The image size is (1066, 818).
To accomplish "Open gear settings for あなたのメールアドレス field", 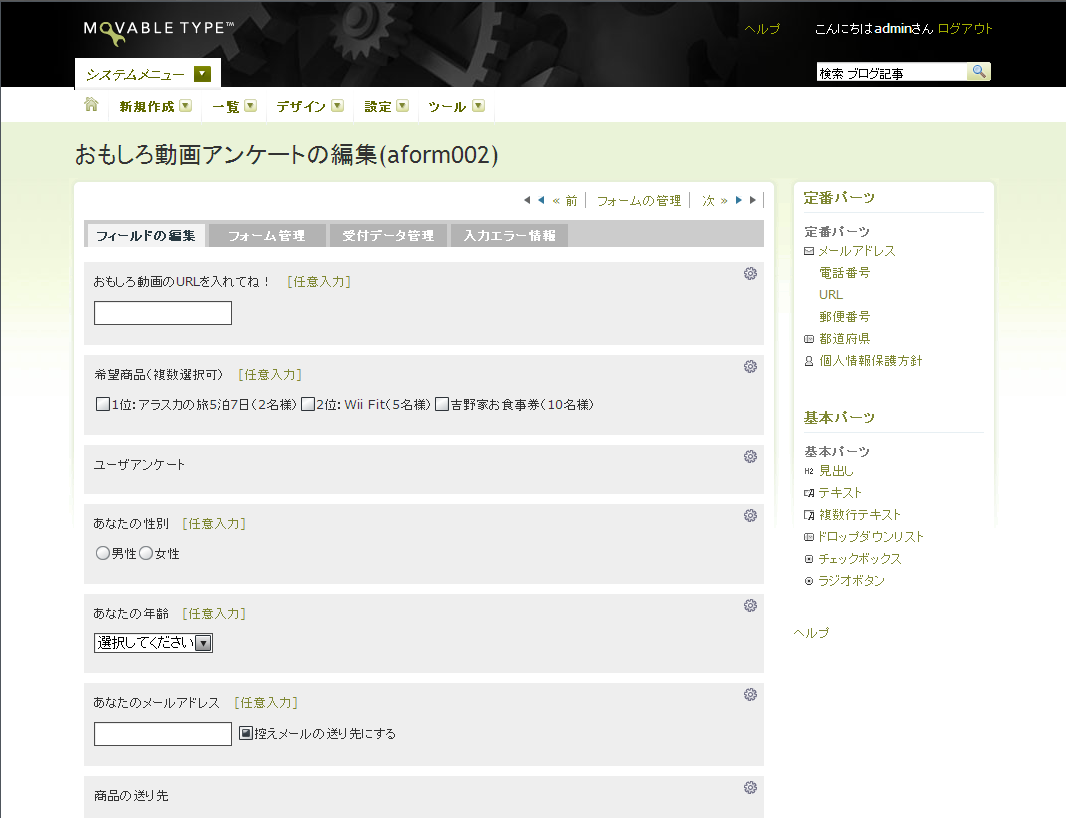I will pos(750,695).
